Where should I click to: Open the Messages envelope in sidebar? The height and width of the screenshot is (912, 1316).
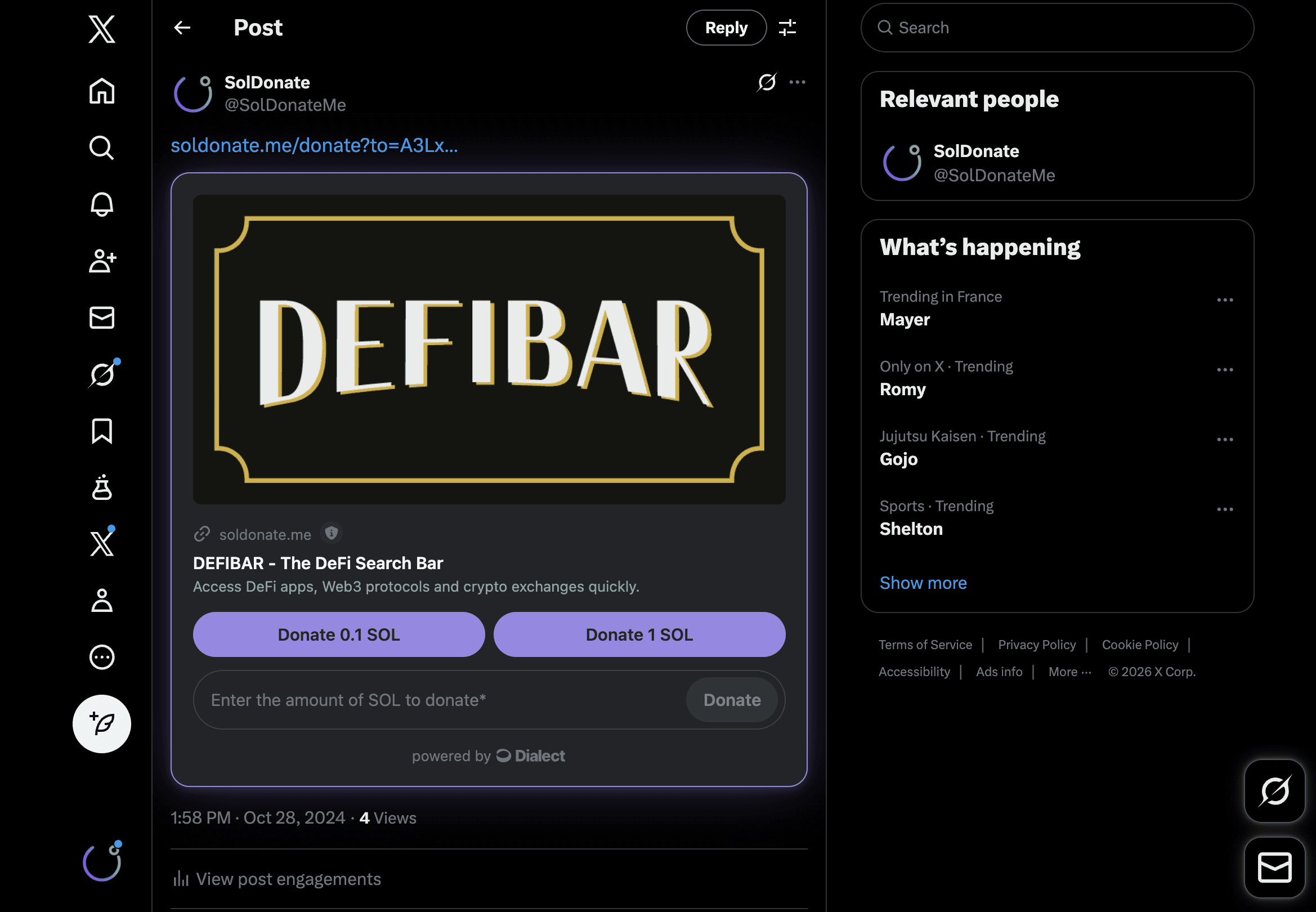102,318
